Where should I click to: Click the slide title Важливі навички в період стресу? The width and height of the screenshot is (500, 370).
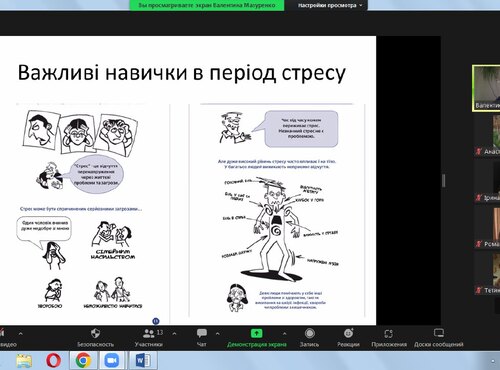click(x=182, y=73)
